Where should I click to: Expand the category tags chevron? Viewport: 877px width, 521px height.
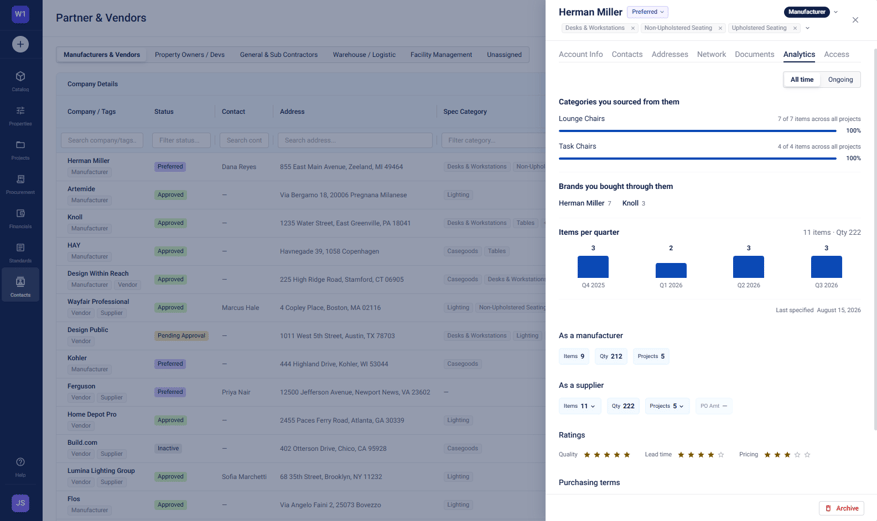[807, 28]
